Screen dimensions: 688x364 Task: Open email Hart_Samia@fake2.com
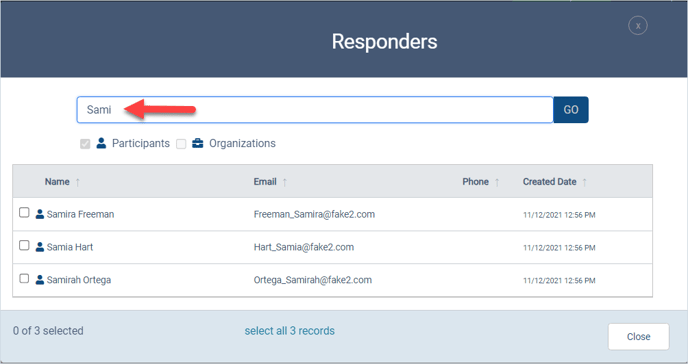(304, 247)
